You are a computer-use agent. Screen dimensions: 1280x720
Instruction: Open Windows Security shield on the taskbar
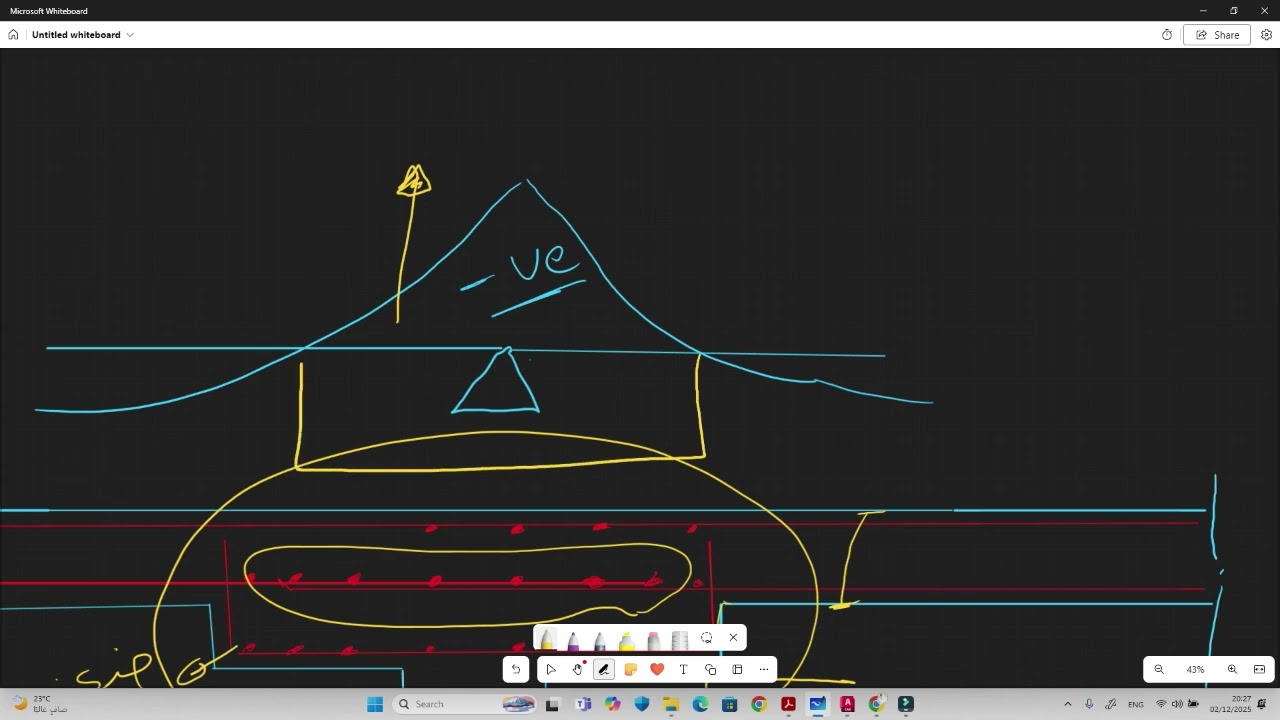pyautogui.click(x=641, y=704)
